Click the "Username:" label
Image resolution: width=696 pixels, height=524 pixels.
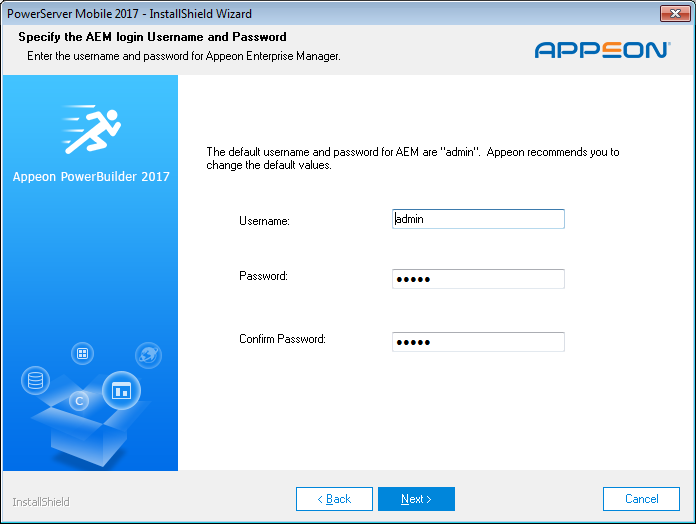pos(264,221)
